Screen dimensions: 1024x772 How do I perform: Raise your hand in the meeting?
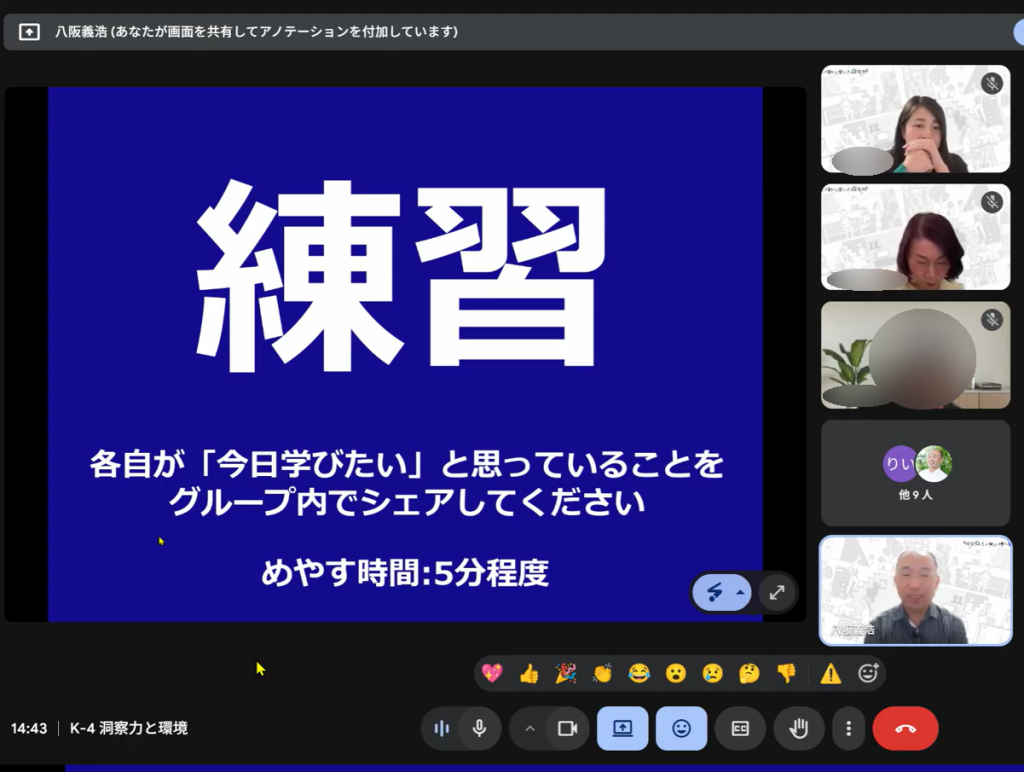pyautogui.click(x=798, y=728)
